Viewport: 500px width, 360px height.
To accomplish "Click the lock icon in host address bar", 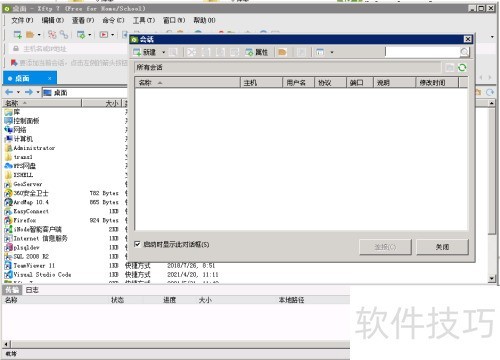I will point(16,49).
